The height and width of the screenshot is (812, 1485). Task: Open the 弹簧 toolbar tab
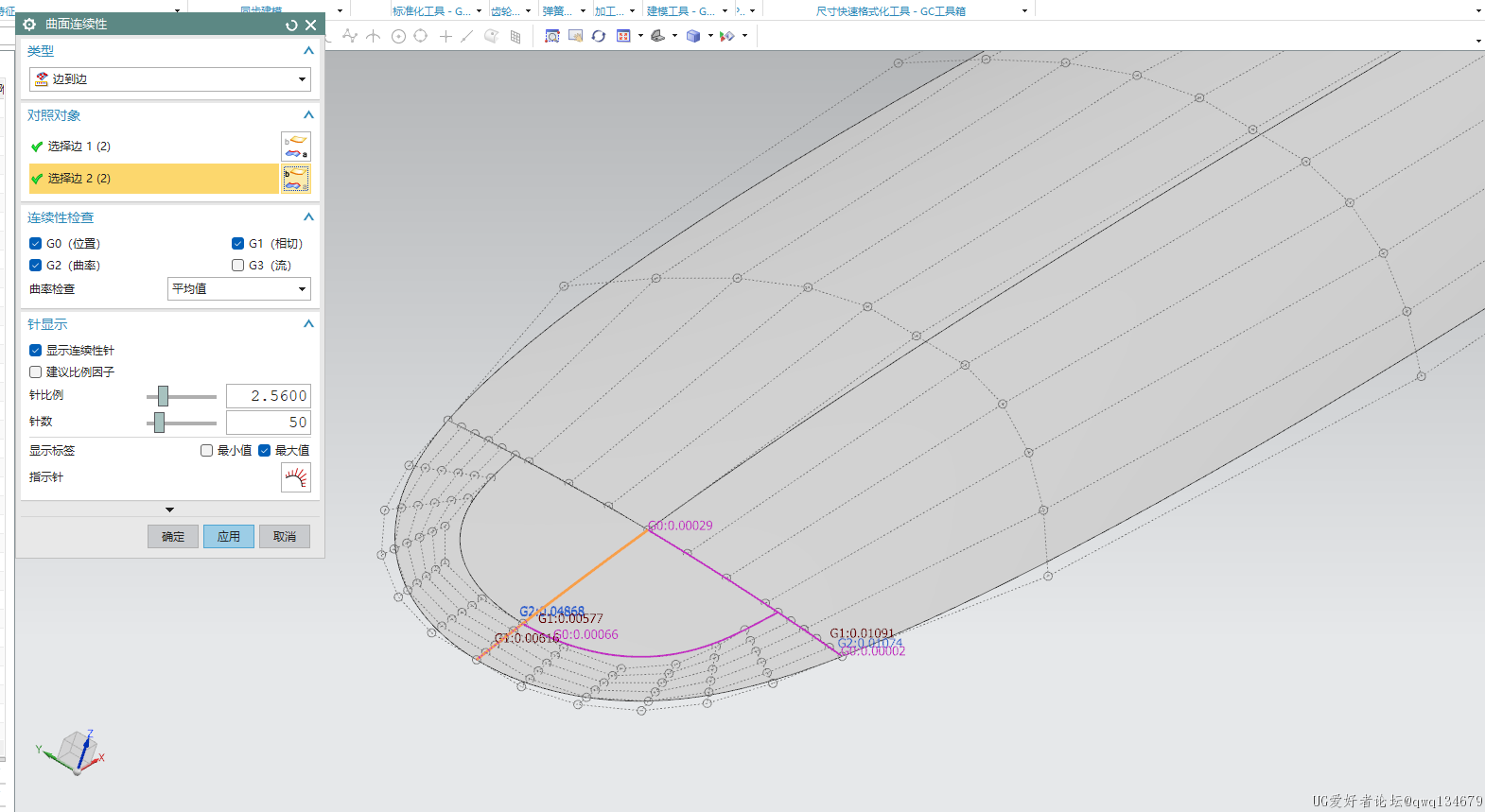click(557, 11)
